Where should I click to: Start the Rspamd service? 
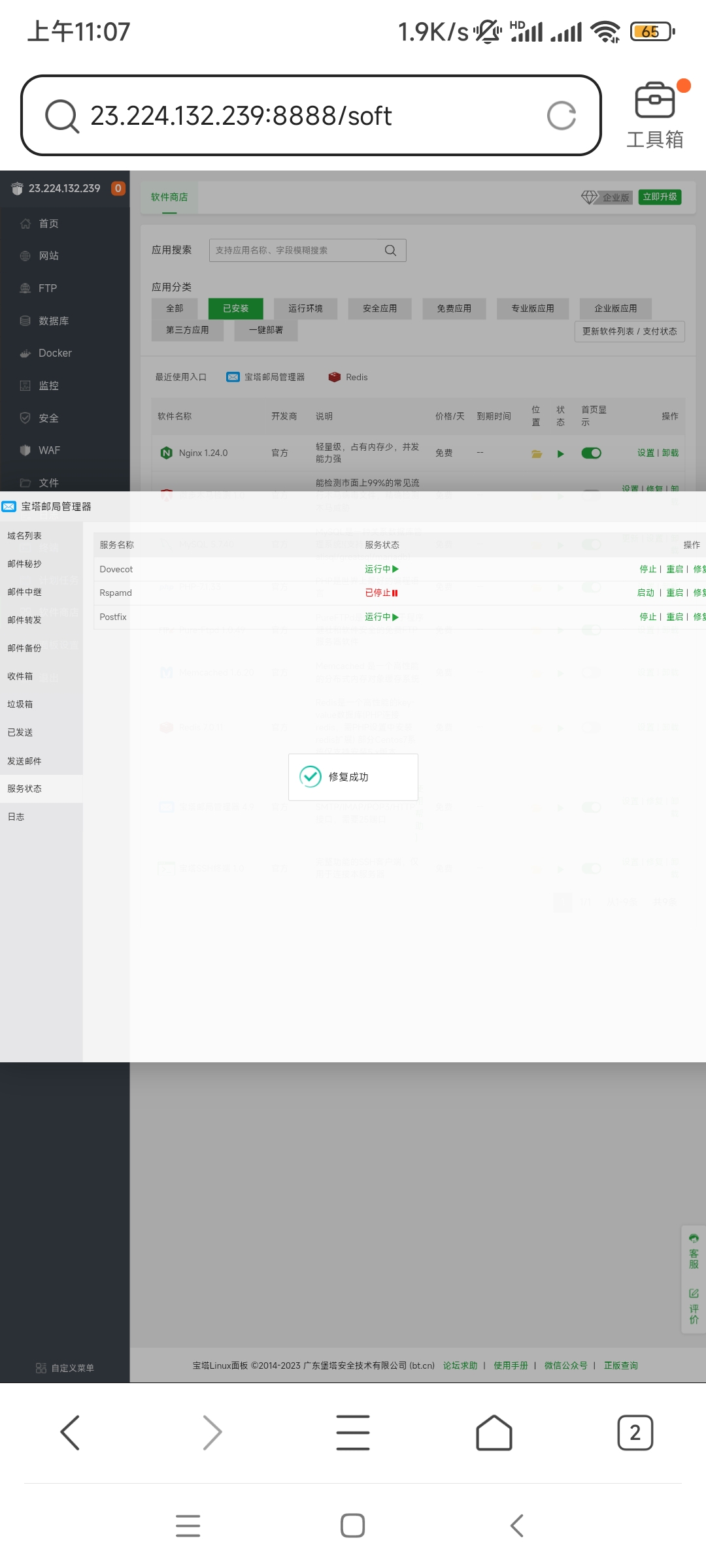pos(646,593)
